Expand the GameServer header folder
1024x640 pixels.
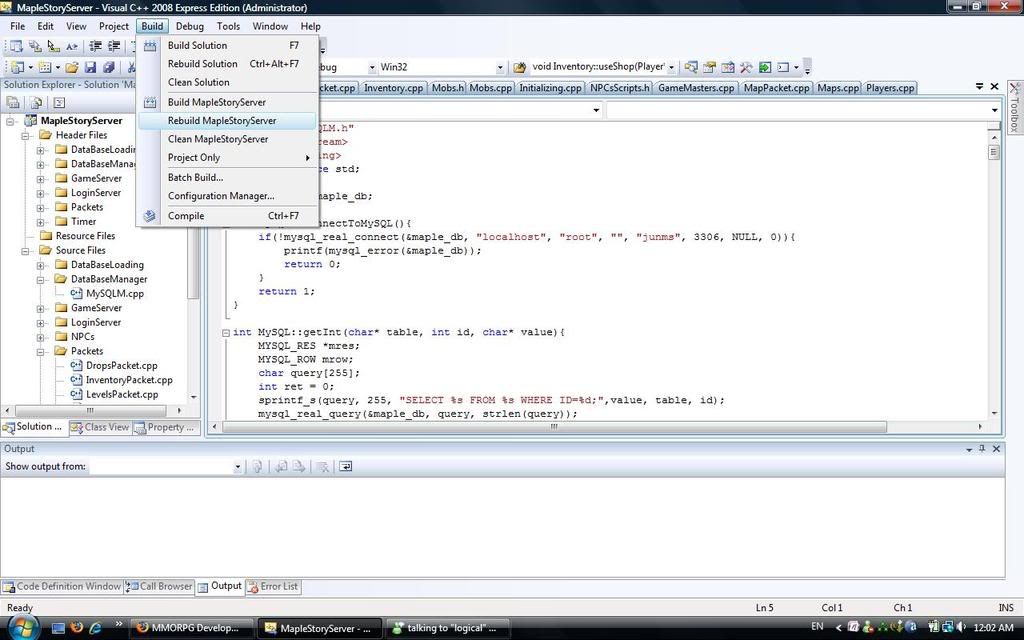41,178
